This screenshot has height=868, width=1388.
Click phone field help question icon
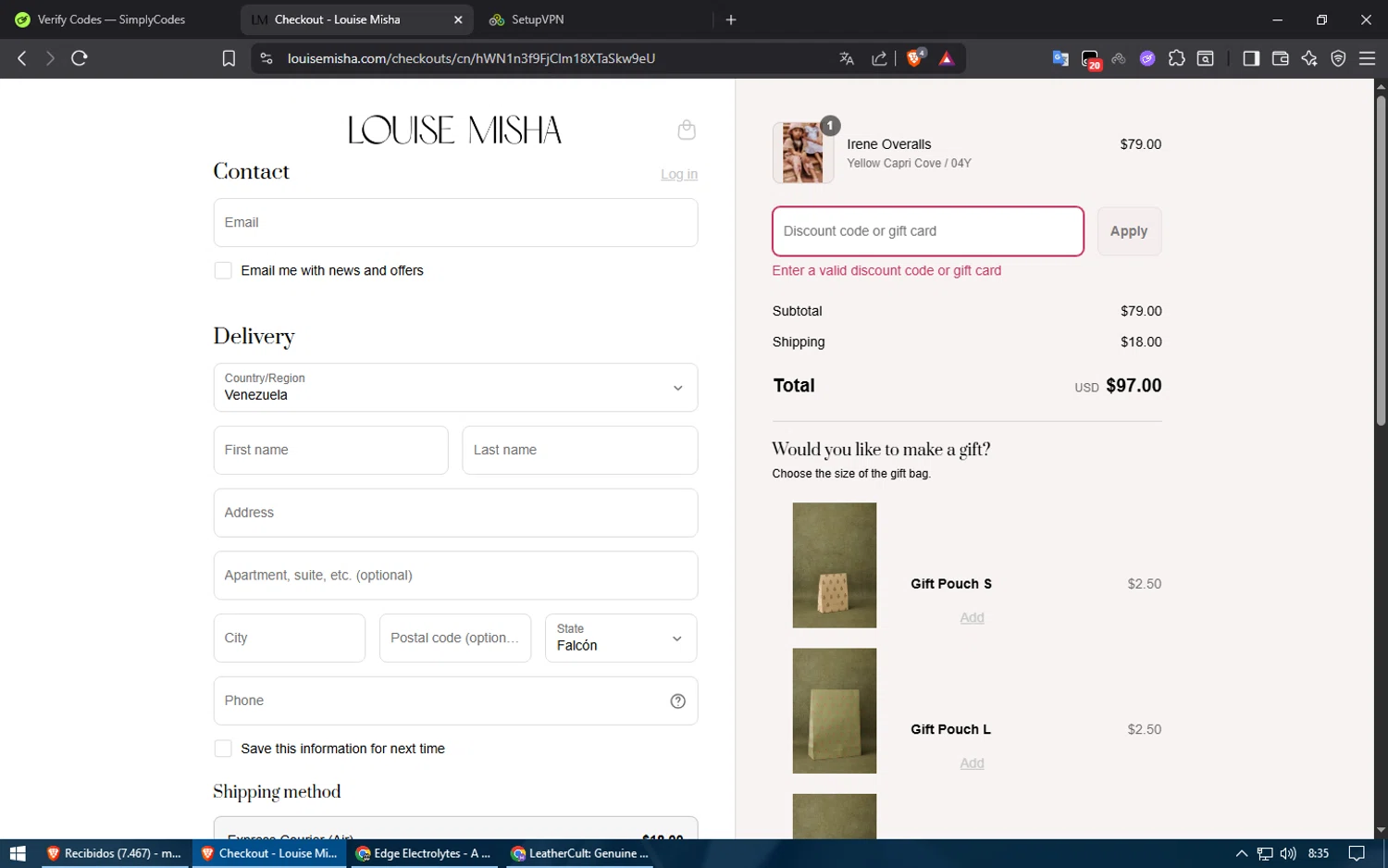[677, 701]
